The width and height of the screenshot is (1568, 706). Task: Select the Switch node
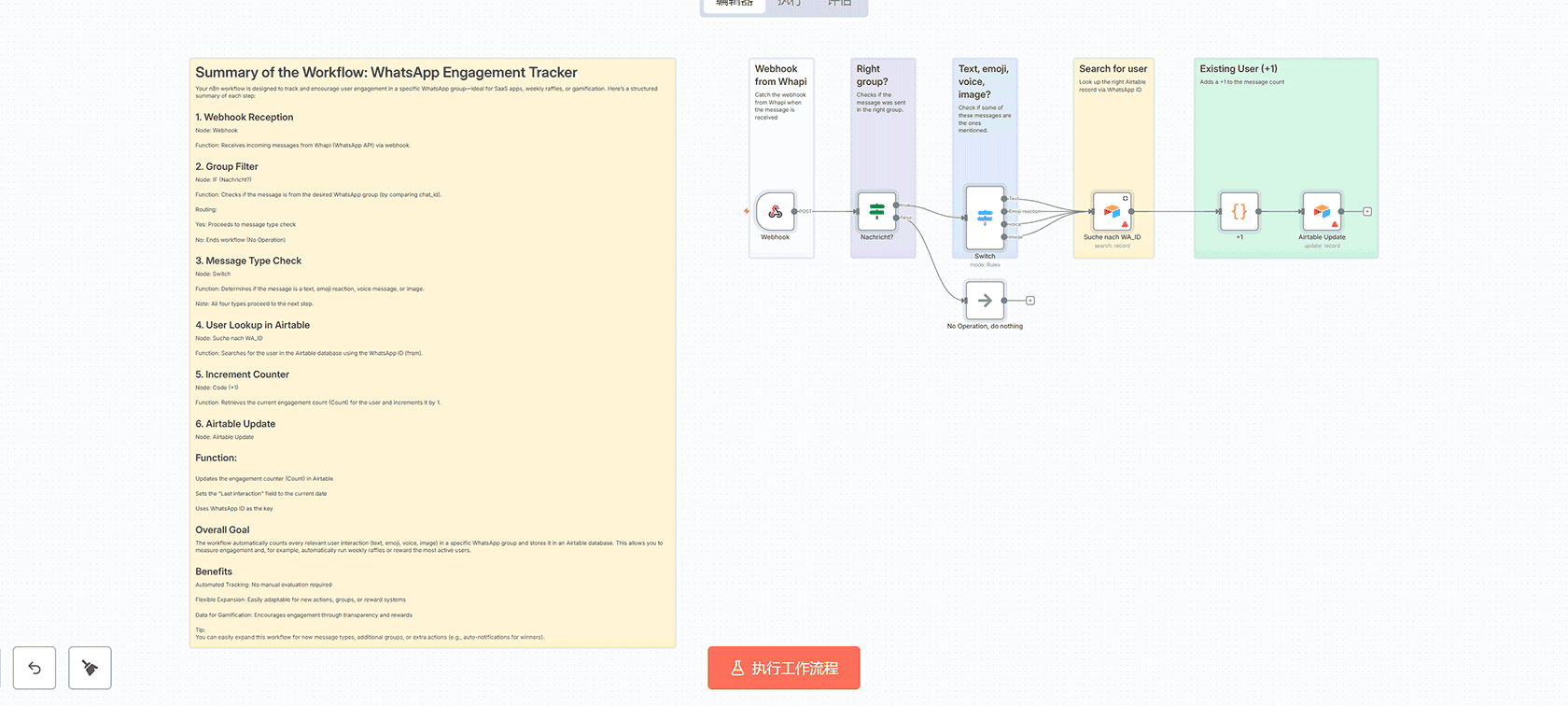tap(984, 218)
